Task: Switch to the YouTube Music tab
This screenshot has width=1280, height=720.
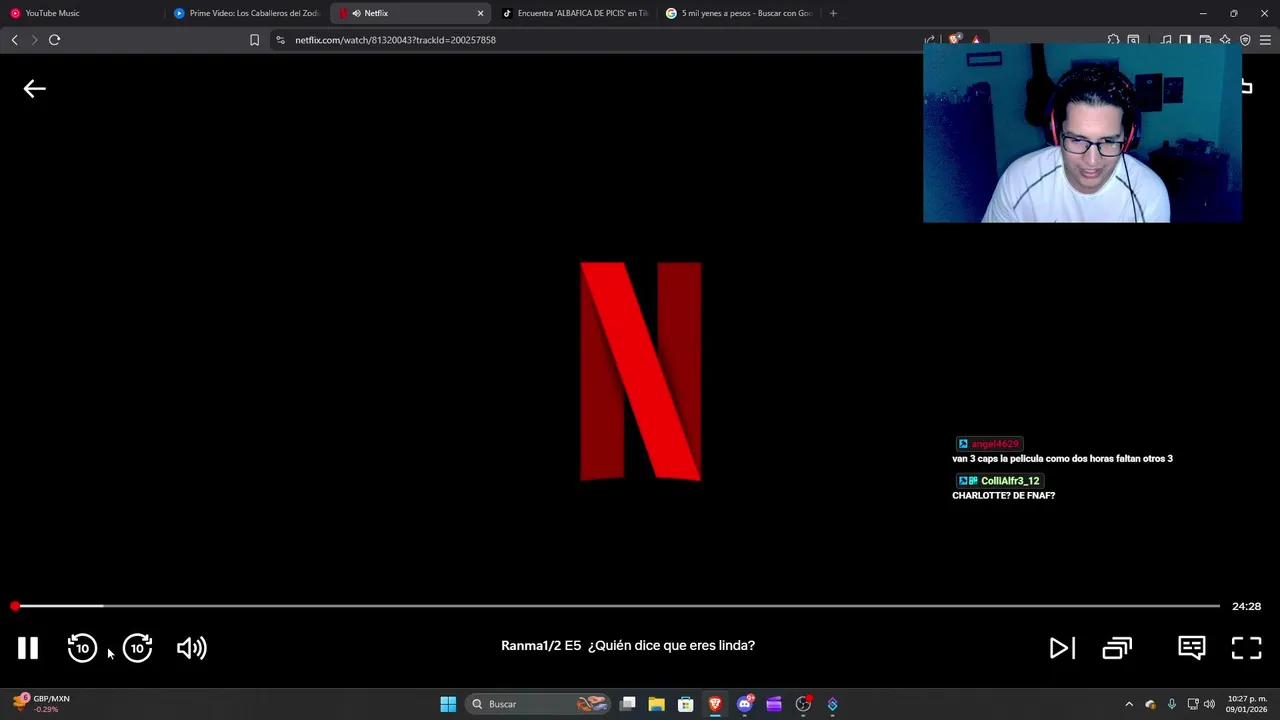Action: pos(83,13)
